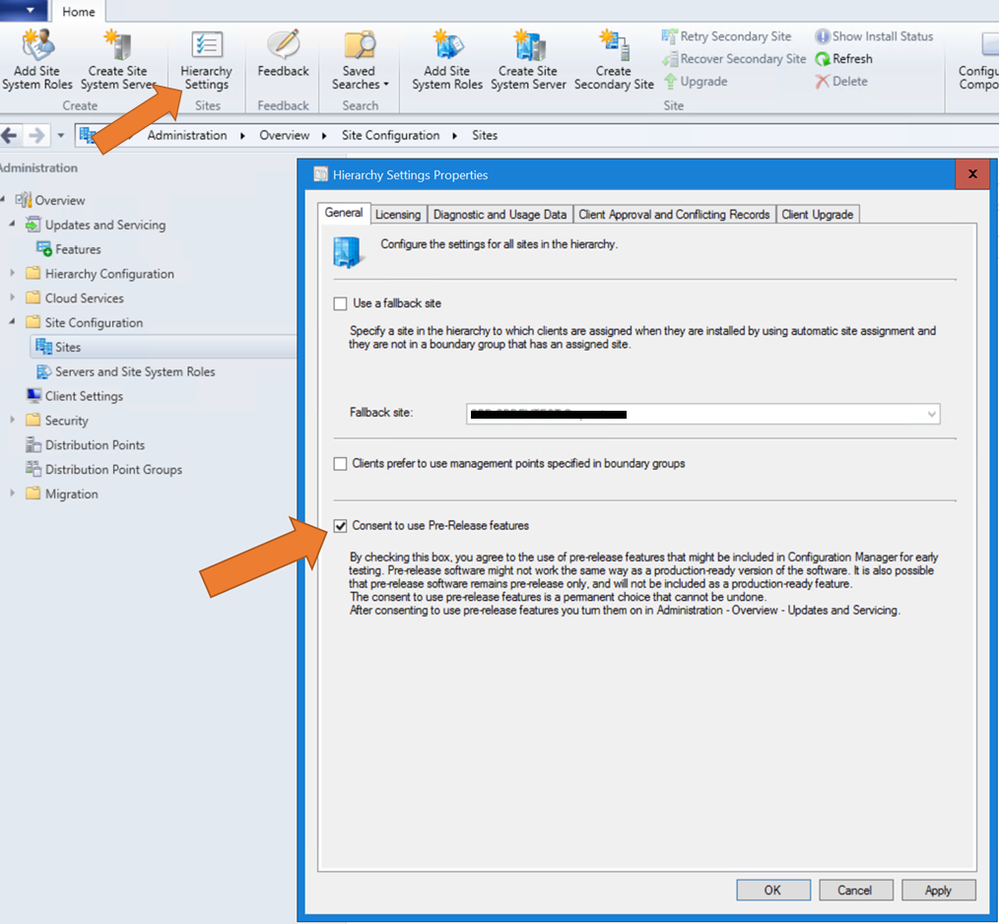Click the Delete ribbon command

[841, 82]
